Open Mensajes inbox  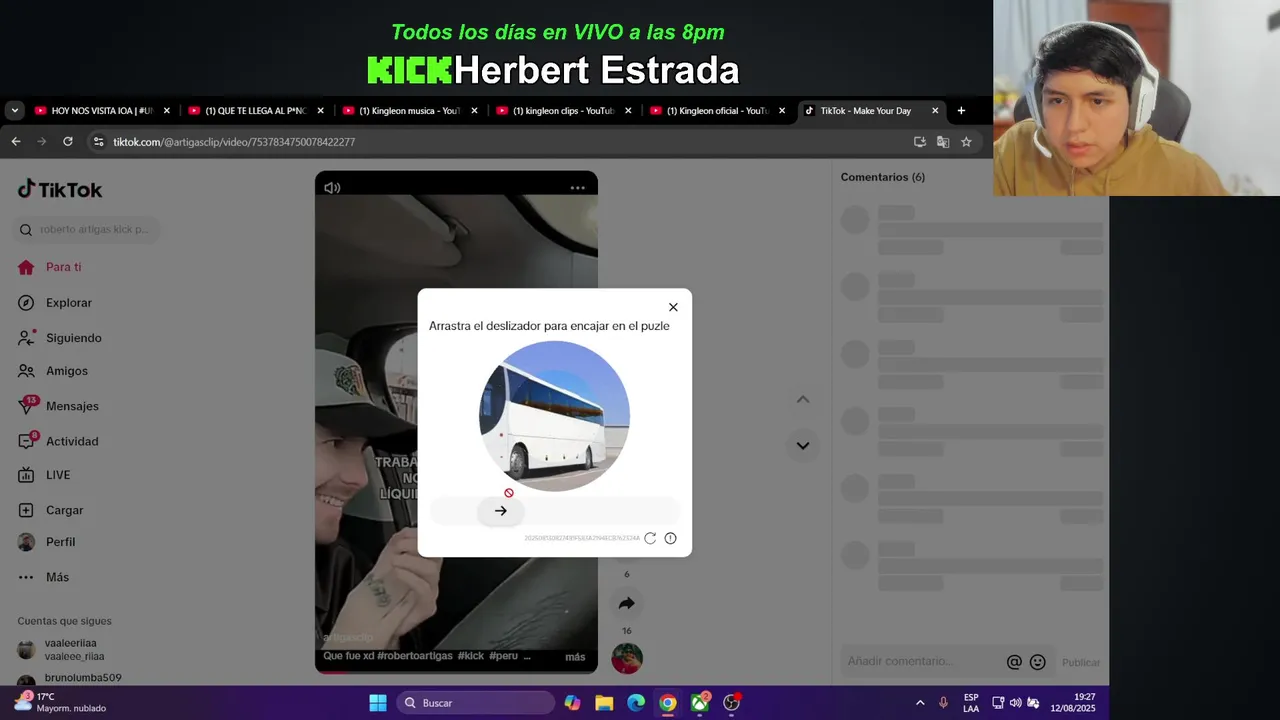click(58, 406)
